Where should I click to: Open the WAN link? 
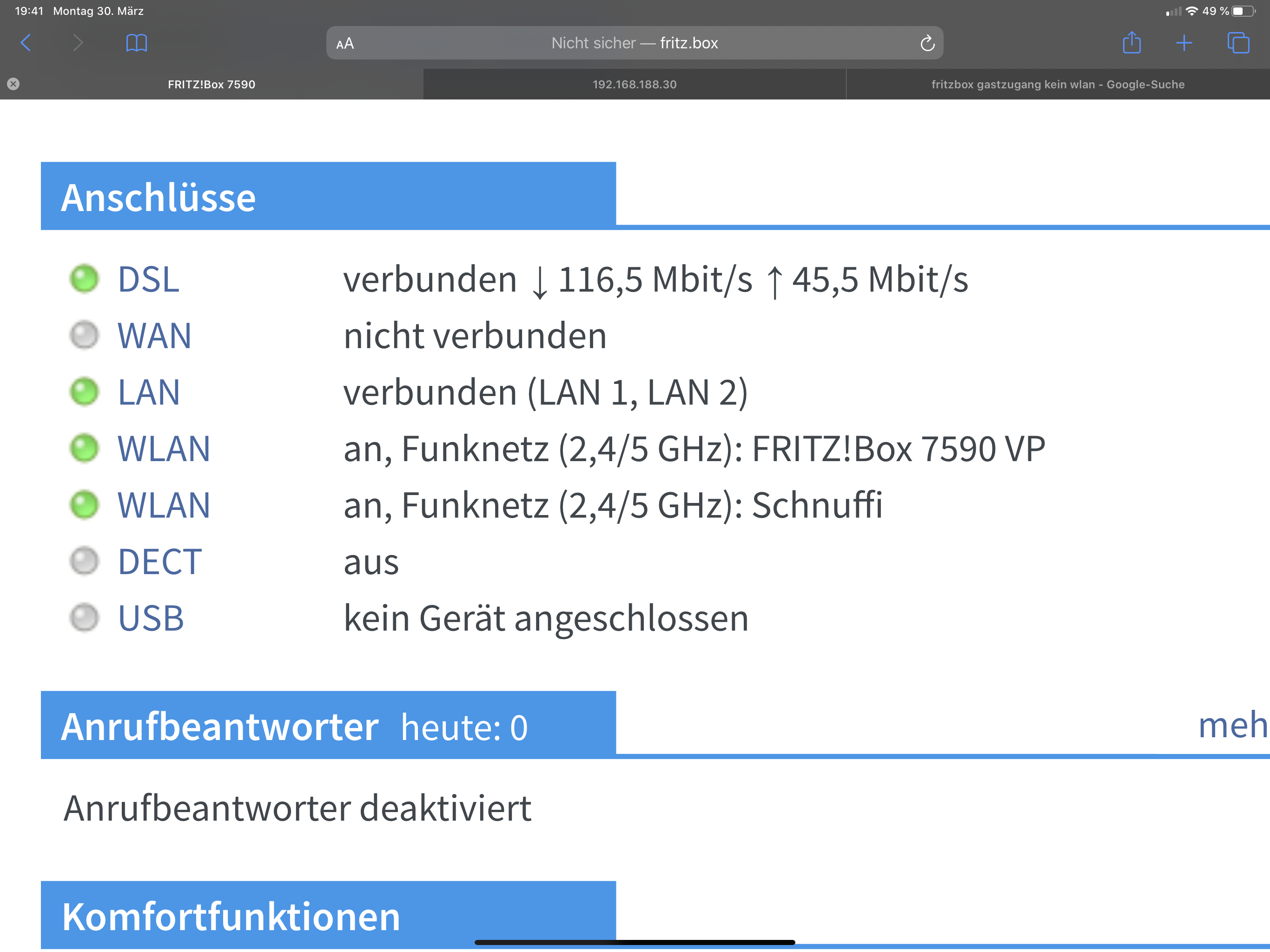point(154,336)
